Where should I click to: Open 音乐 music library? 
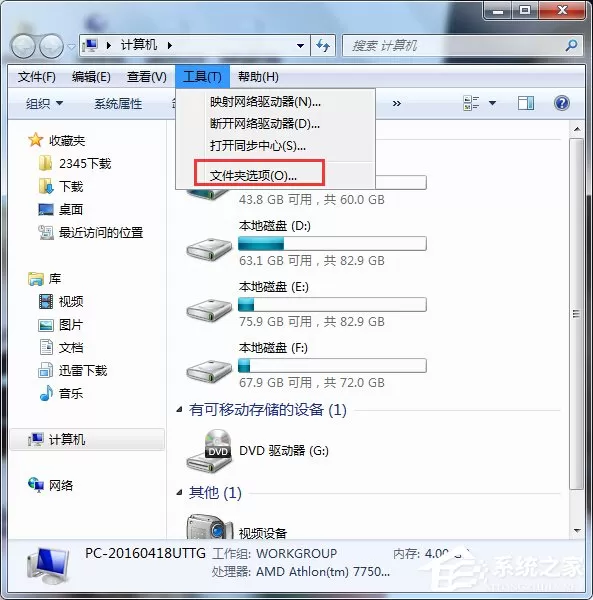(x=61, y=393)
